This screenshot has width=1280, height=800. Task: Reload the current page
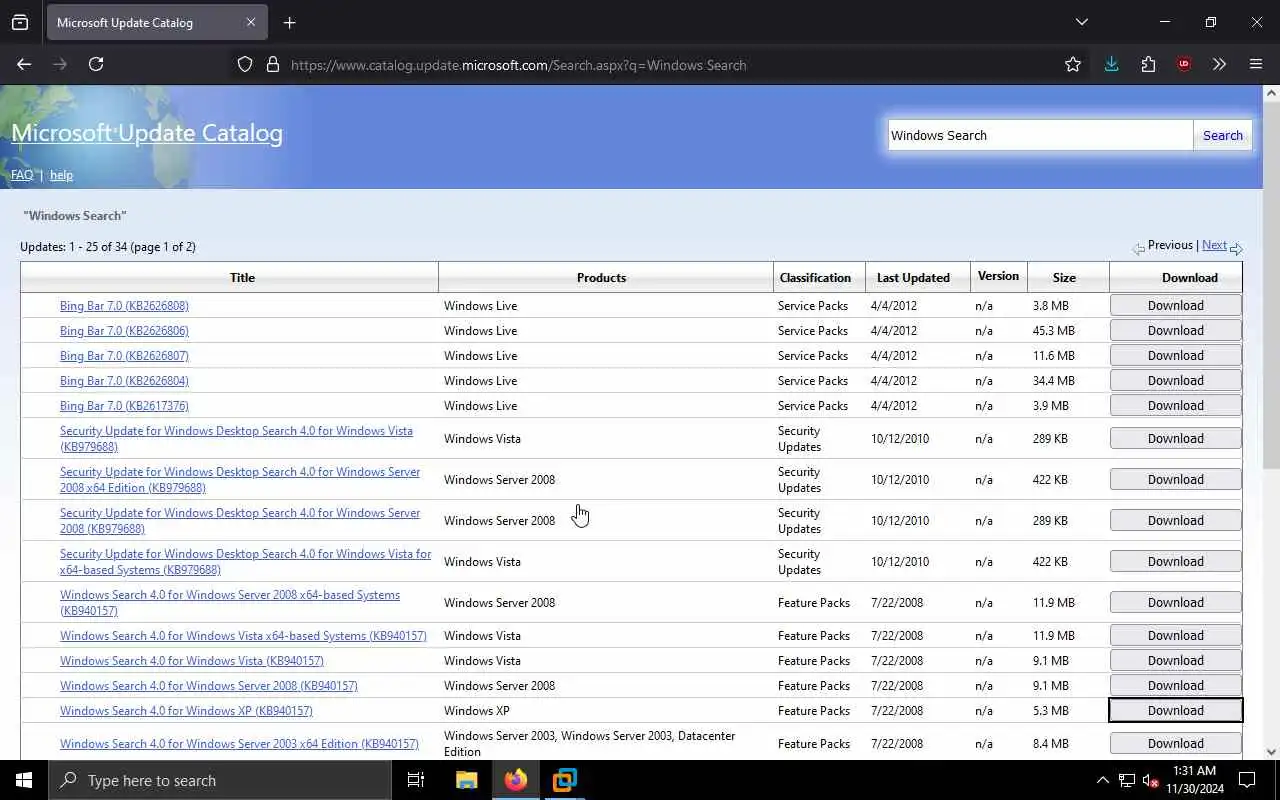point(96,64)
